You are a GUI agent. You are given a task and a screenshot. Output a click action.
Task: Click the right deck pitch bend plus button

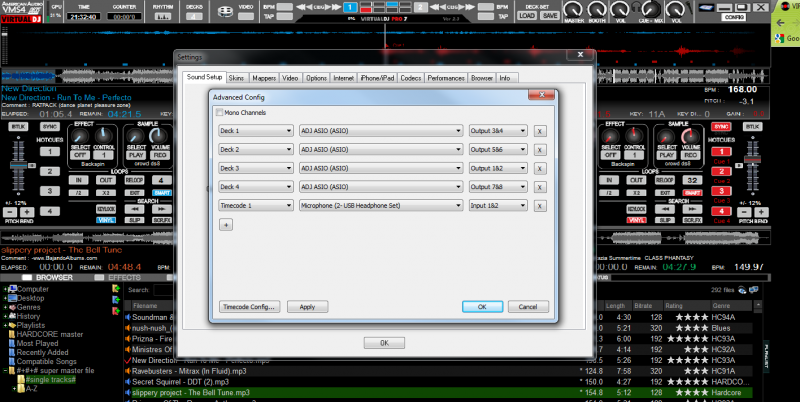point(760,212)
